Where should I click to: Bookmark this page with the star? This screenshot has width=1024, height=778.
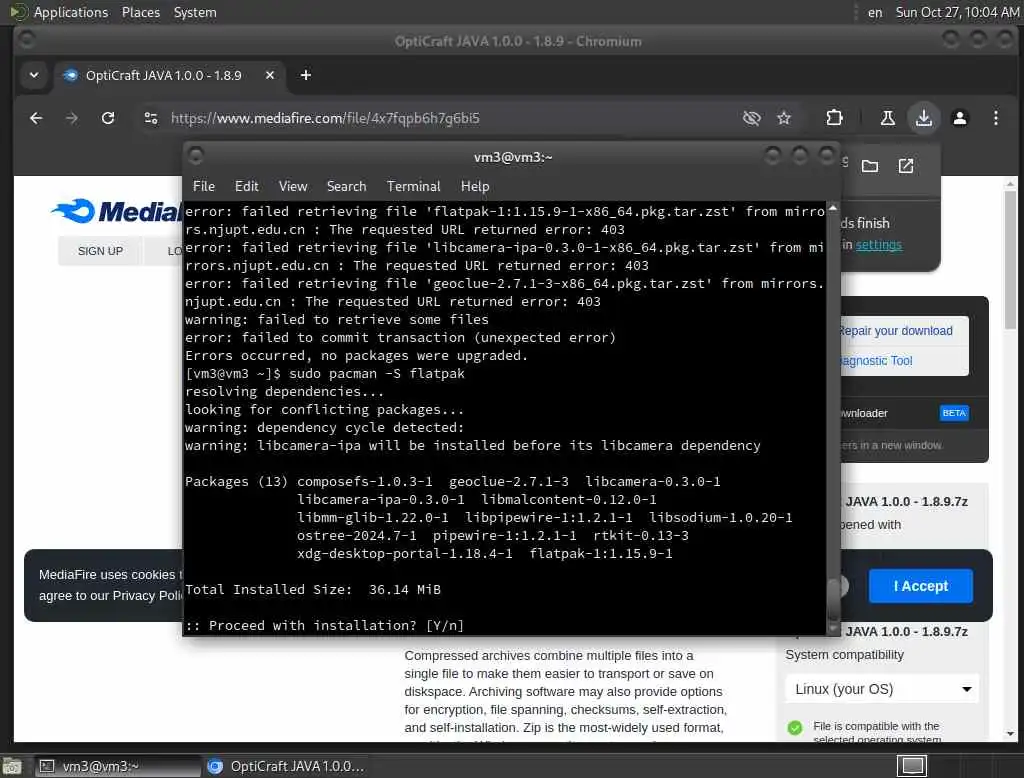tap(784, 118)
